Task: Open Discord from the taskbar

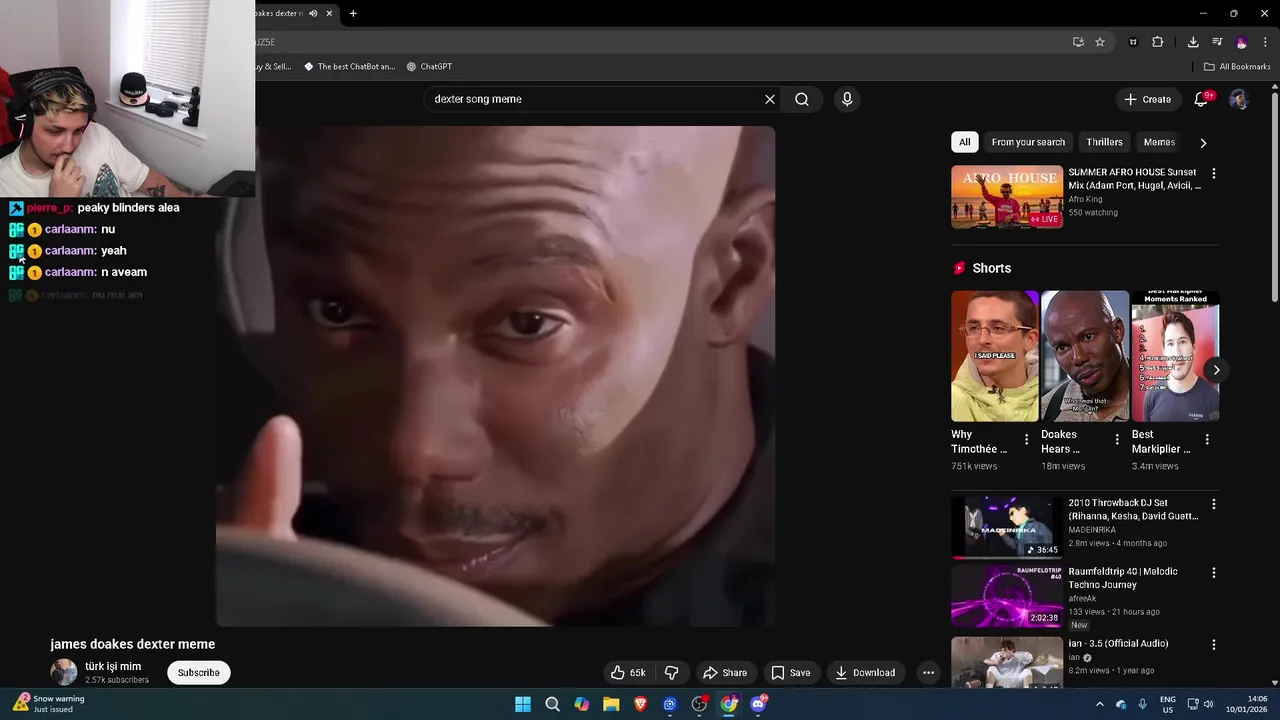Action: (759, 704)
